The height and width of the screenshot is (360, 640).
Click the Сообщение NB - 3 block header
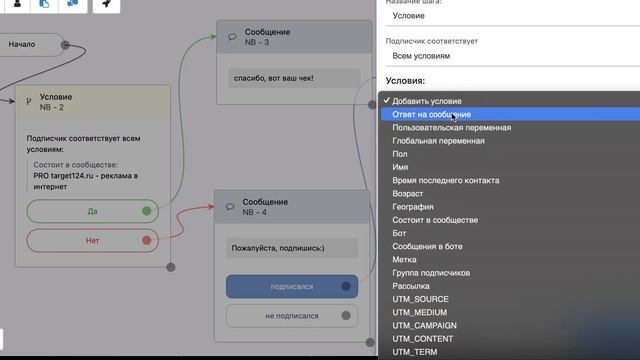(294, 37)
